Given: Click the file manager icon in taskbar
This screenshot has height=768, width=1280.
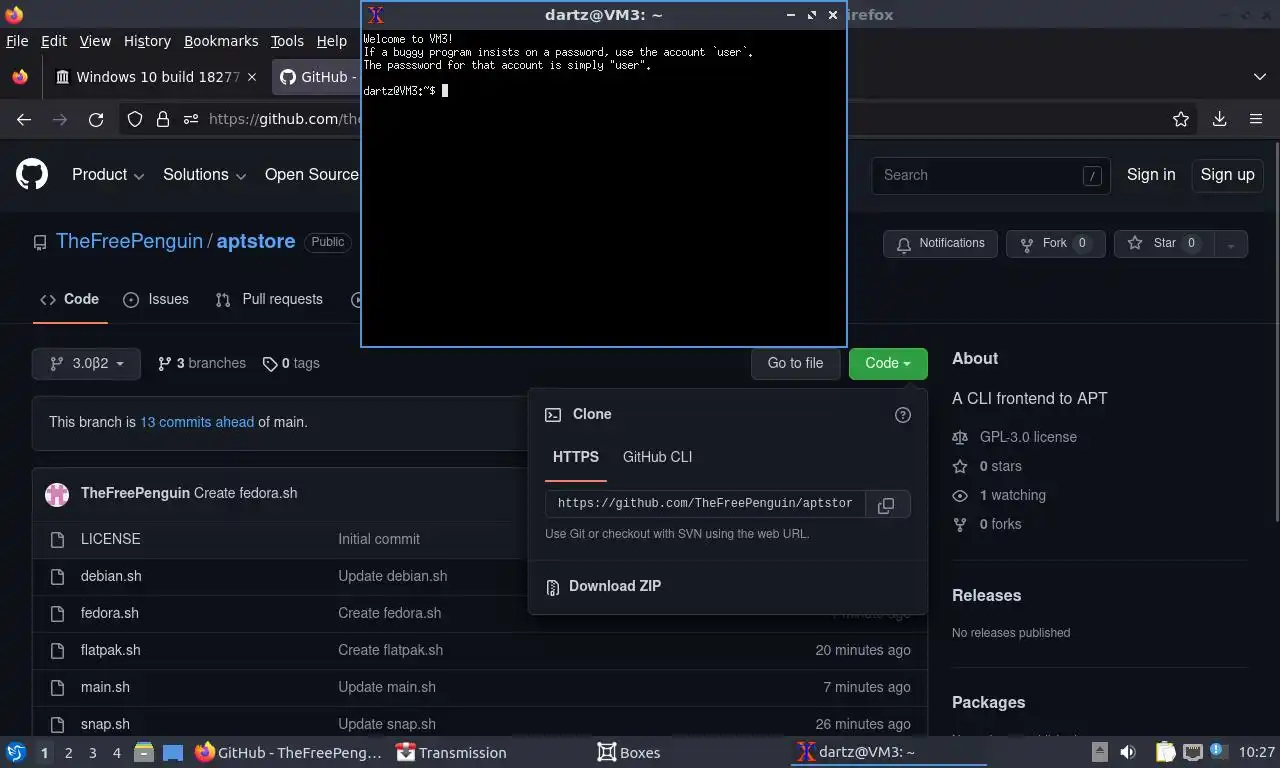Looking at the screenshot, I should [x=144, y=753].
